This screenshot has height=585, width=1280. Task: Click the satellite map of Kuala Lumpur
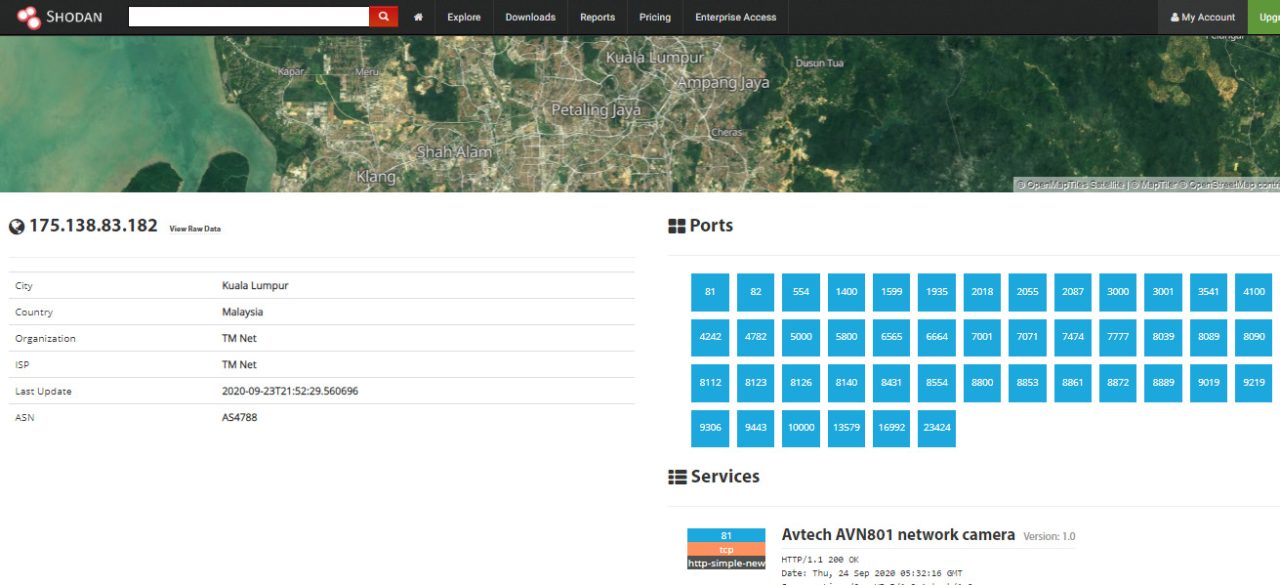pyautogui.click(x=640, y=114)
